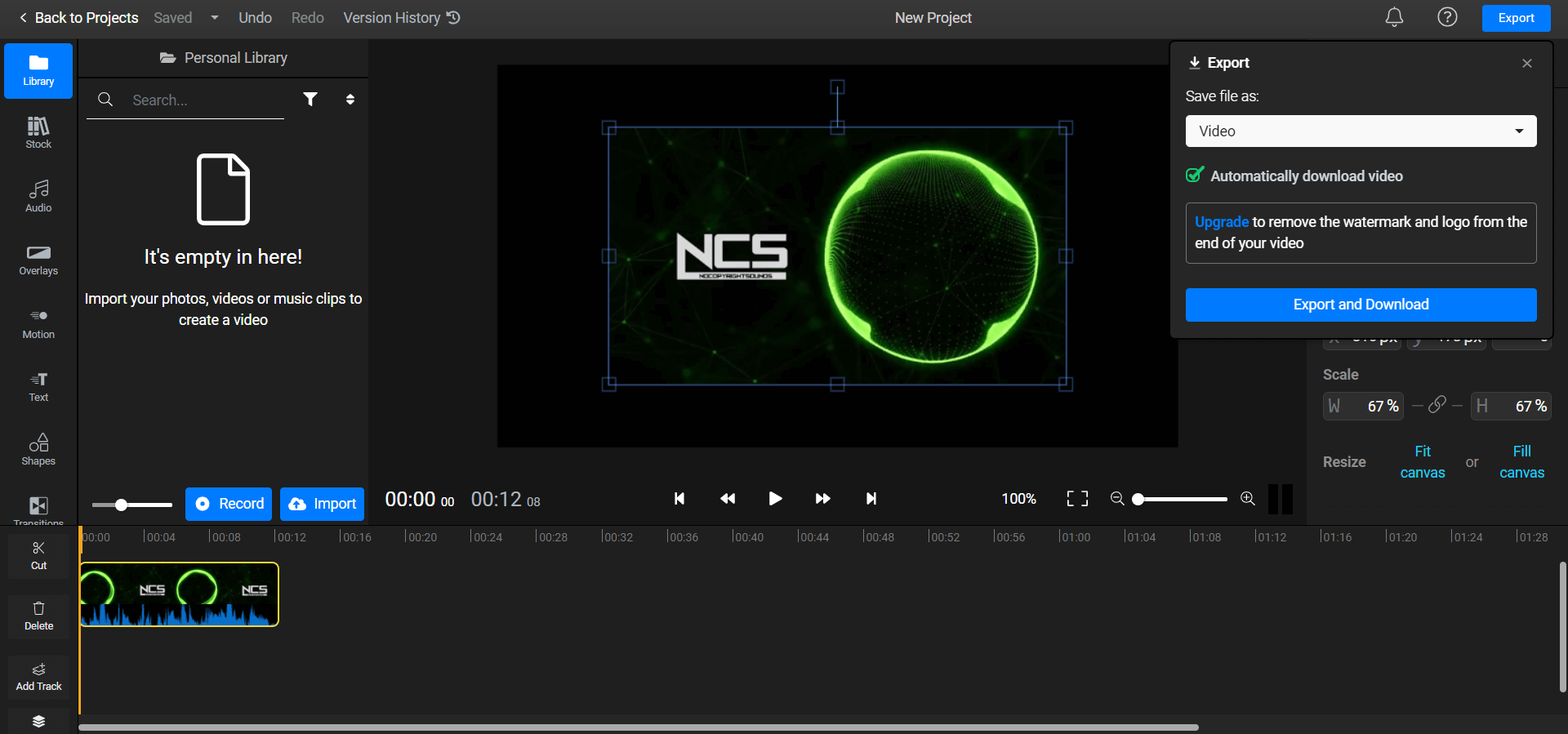Click Undo
Viewport: 1568px width, 734px height.
pos(255,17)
